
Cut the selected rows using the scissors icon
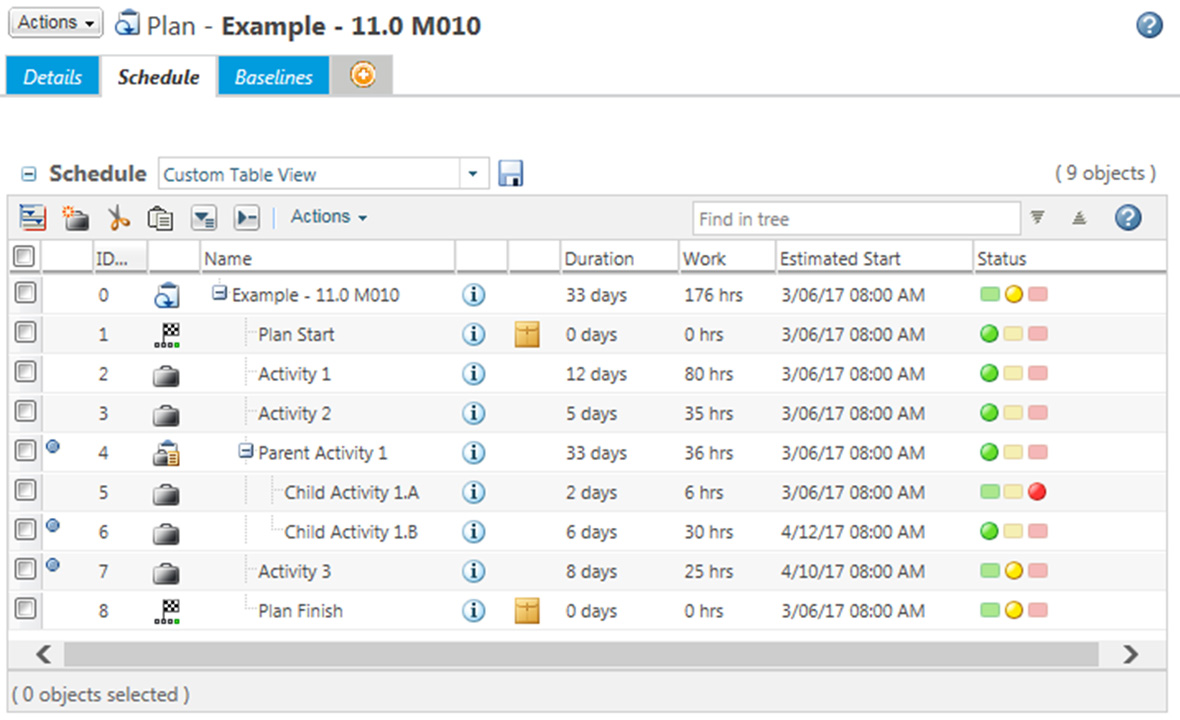(x=119, y=217)
